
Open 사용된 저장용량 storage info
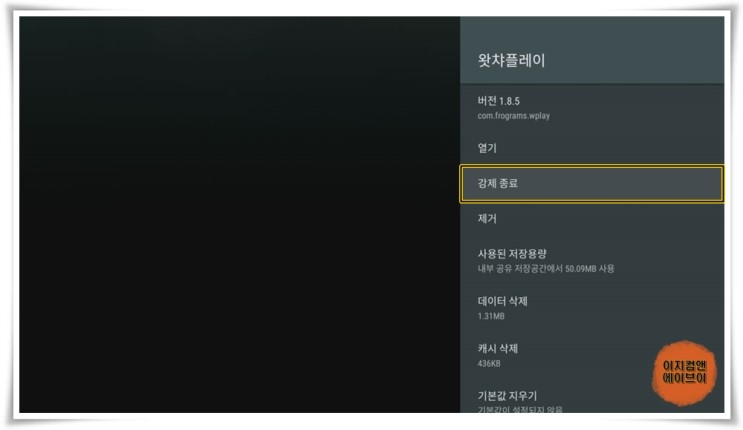tap(592, 260)
